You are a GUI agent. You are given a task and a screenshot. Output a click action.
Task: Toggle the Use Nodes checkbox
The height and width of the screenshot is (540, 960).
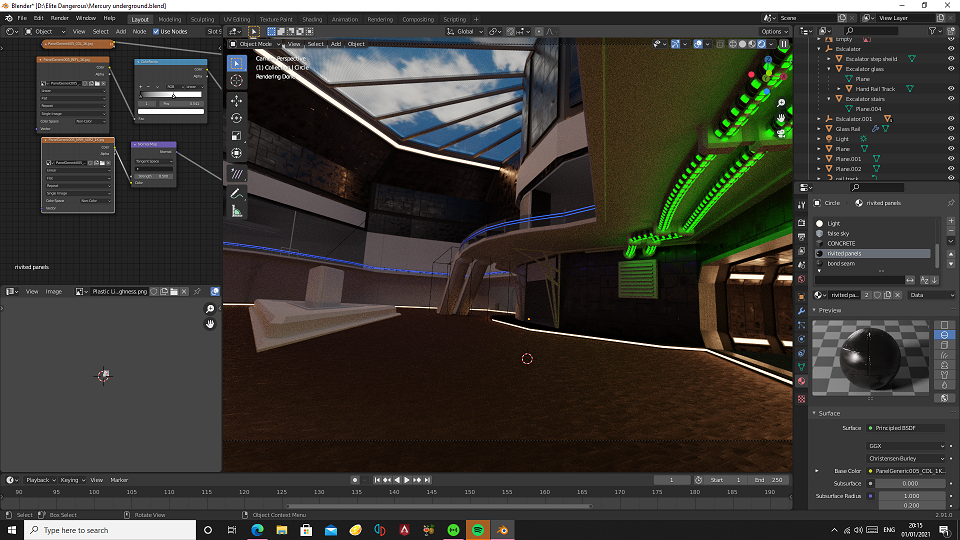tap(156, 31)
